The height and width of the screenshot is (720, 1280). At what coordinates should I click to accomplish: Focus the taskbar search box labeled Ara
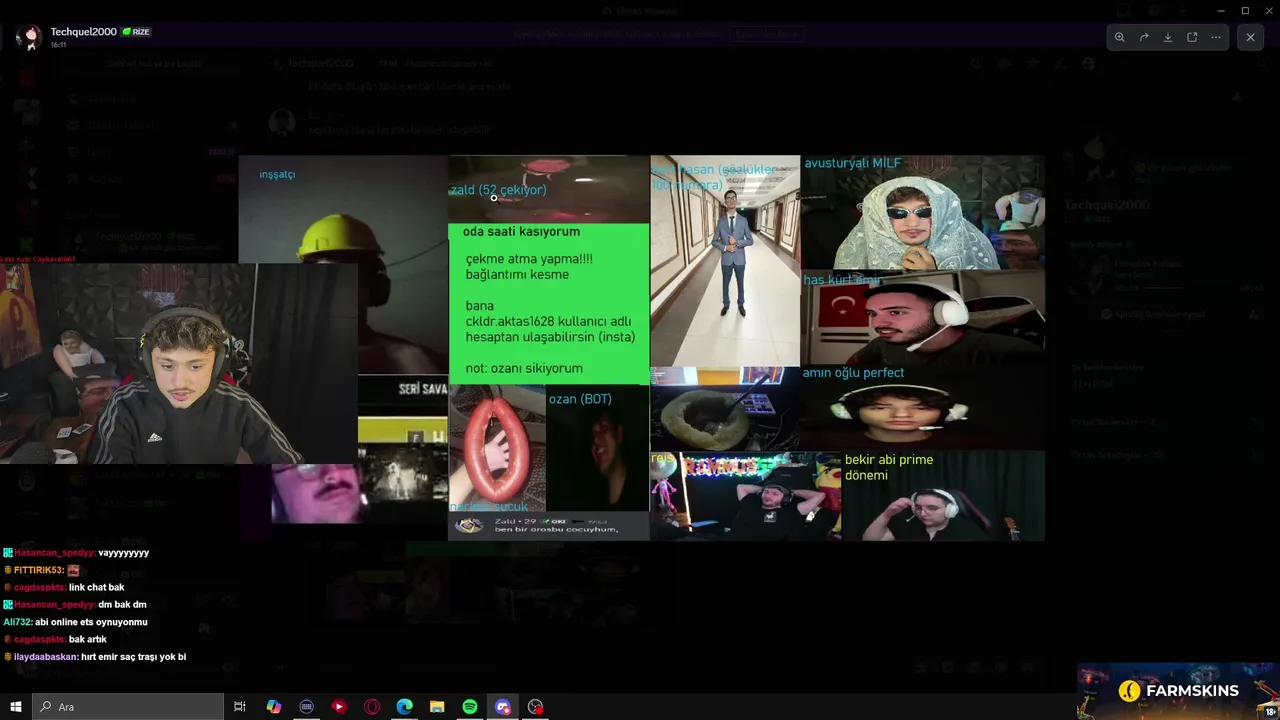(128, 707)
